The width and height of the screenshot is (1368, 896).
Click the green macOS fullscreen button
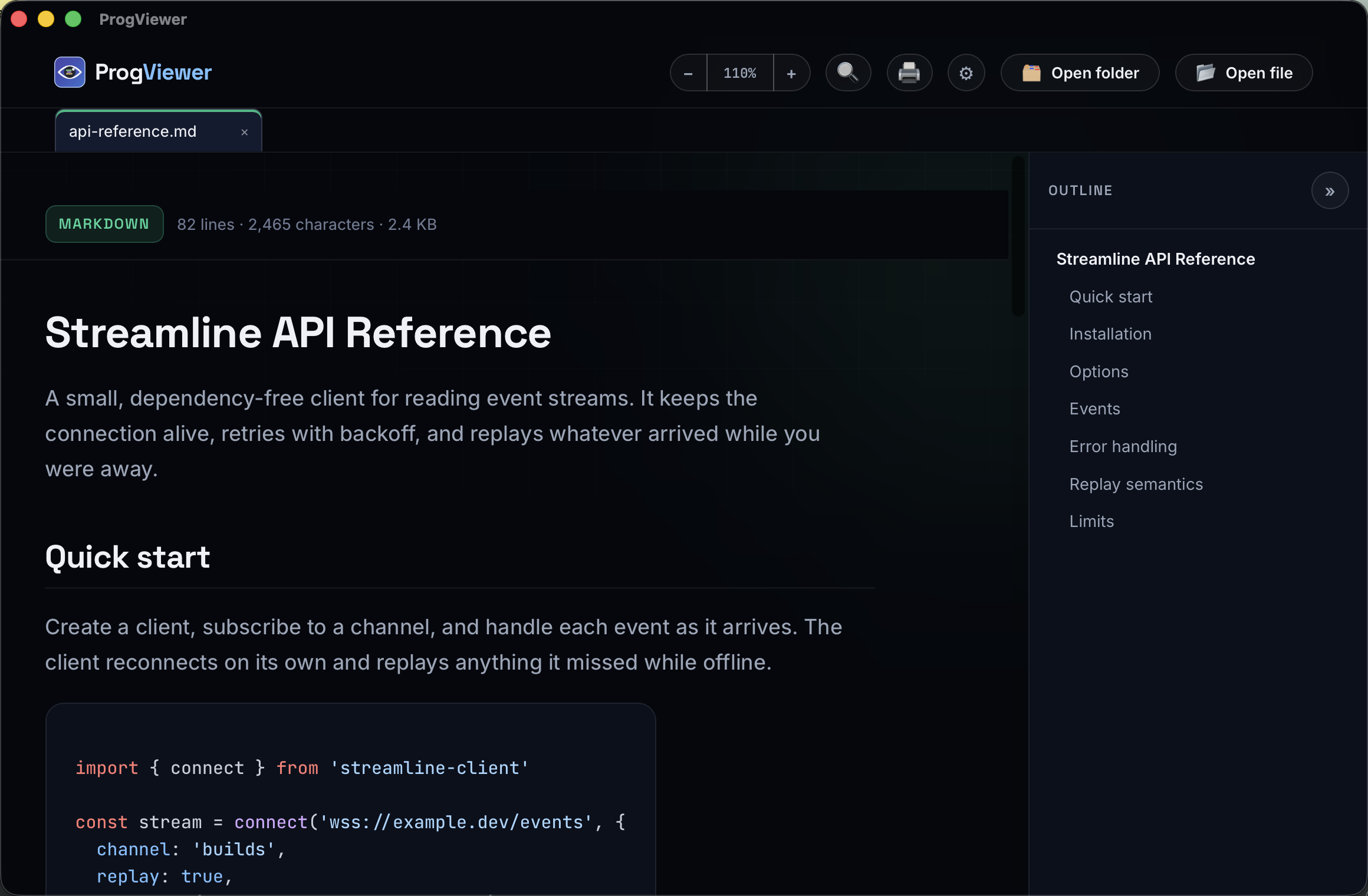click(73, 19)
